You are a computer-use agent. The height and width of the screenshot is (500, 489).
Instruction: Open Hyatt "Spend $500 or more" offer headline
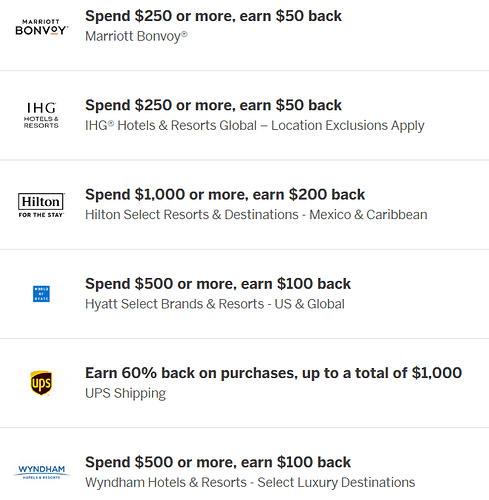pyautogui.click(x=218, y=284)
